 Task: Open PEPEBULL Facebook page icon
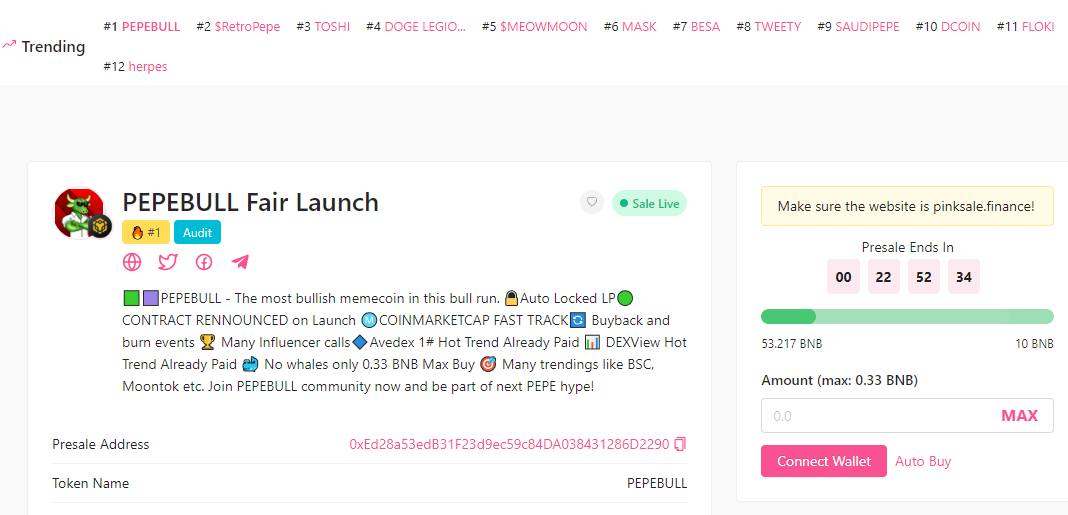click(x=204, y=262)
